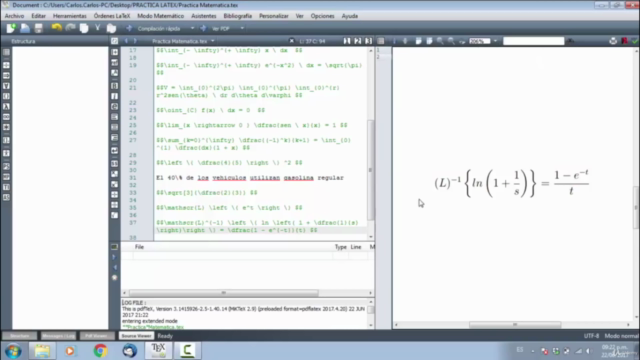The width and height of the screenshot is (640, 360).
Task: Click fit-width icon in the PDF viewer
Action: (x=418, y=41)
